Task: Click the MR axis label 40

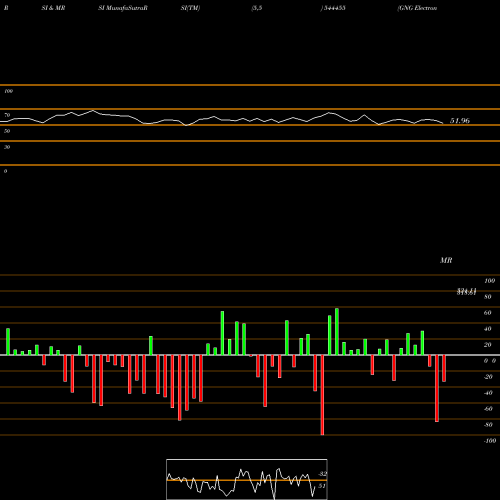Action: click(488, 329)
